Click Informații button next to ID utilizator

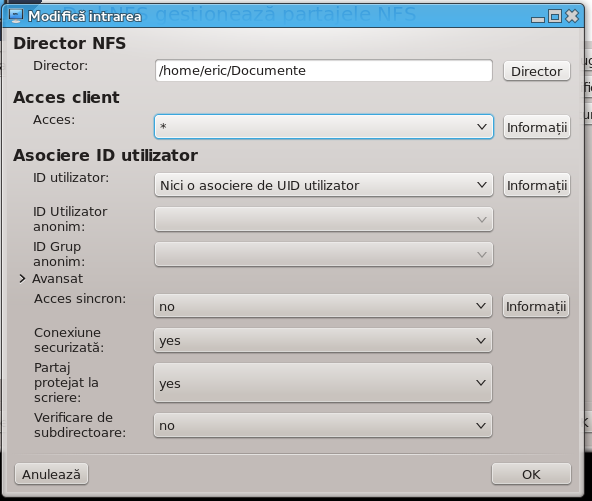click(x=536, y=185)
